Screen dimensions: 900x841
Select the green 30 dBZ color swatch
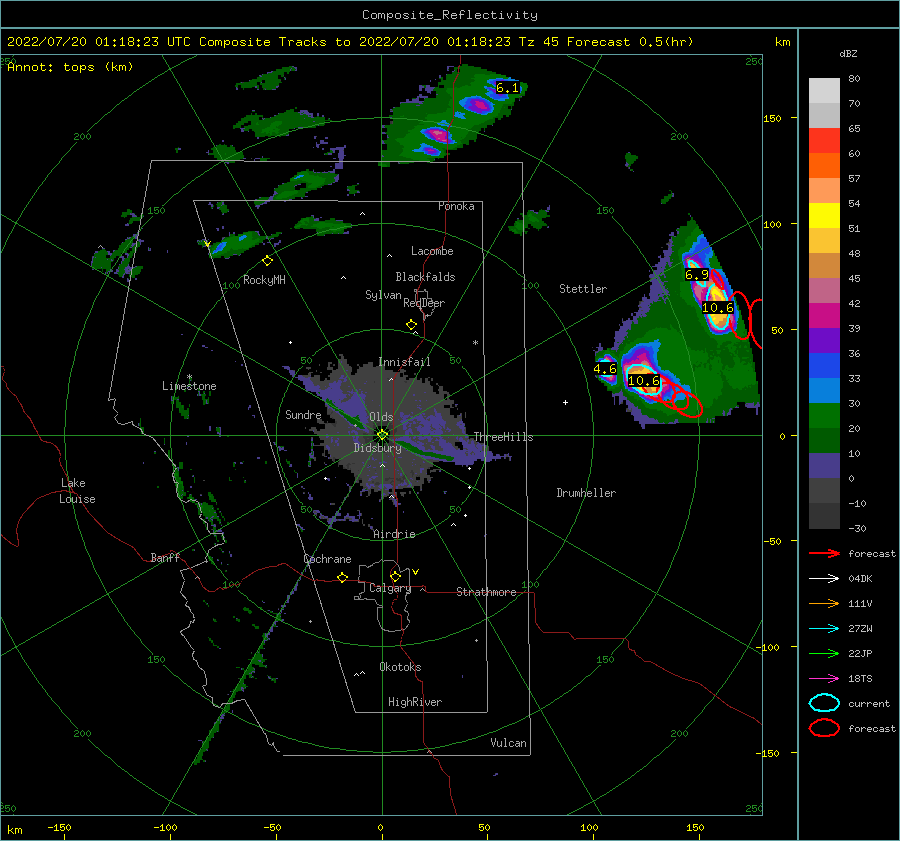tap(824, 416)
